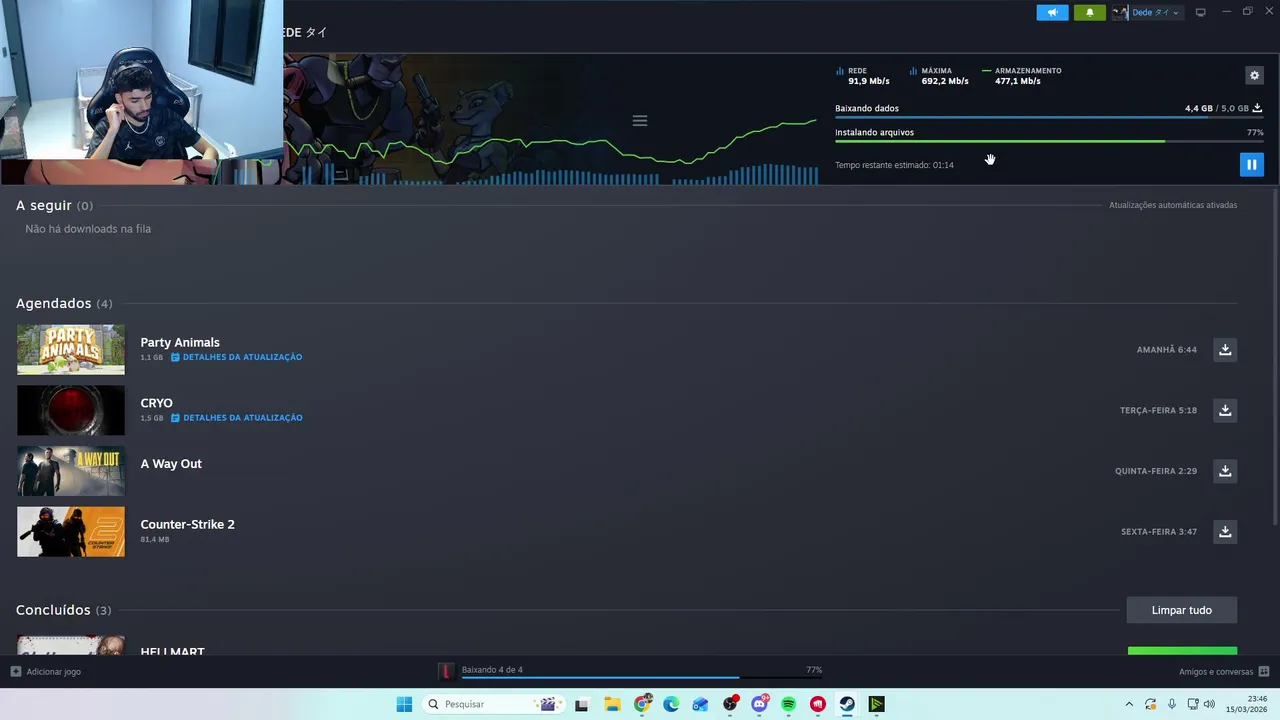Download CRYO update now
This screenshot has height=720, width=1280.
click(x=1225, y=410)
